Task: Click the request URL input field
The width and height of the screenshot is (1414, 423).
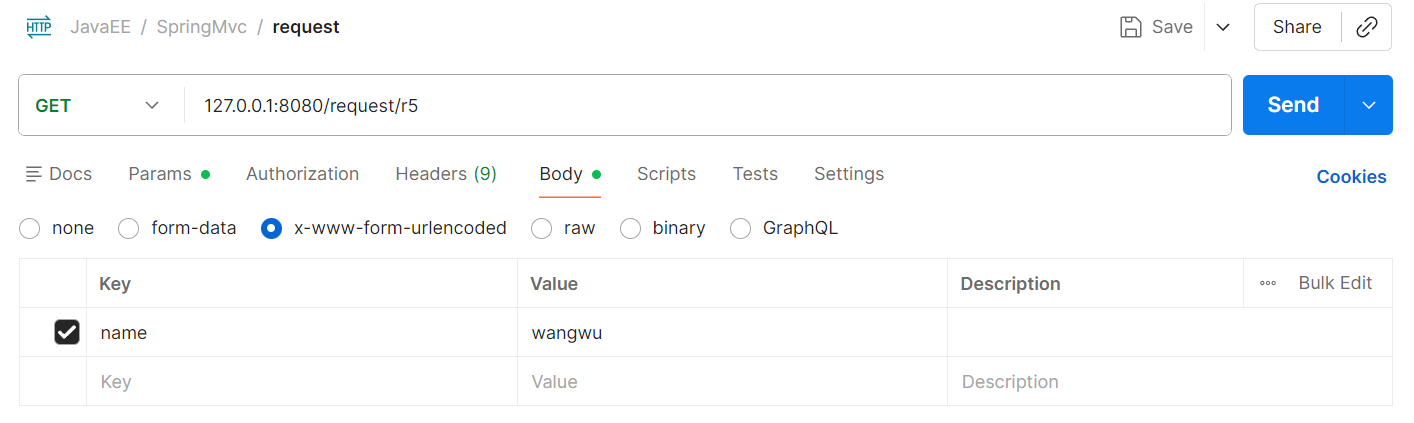Action: pos(700,105)
